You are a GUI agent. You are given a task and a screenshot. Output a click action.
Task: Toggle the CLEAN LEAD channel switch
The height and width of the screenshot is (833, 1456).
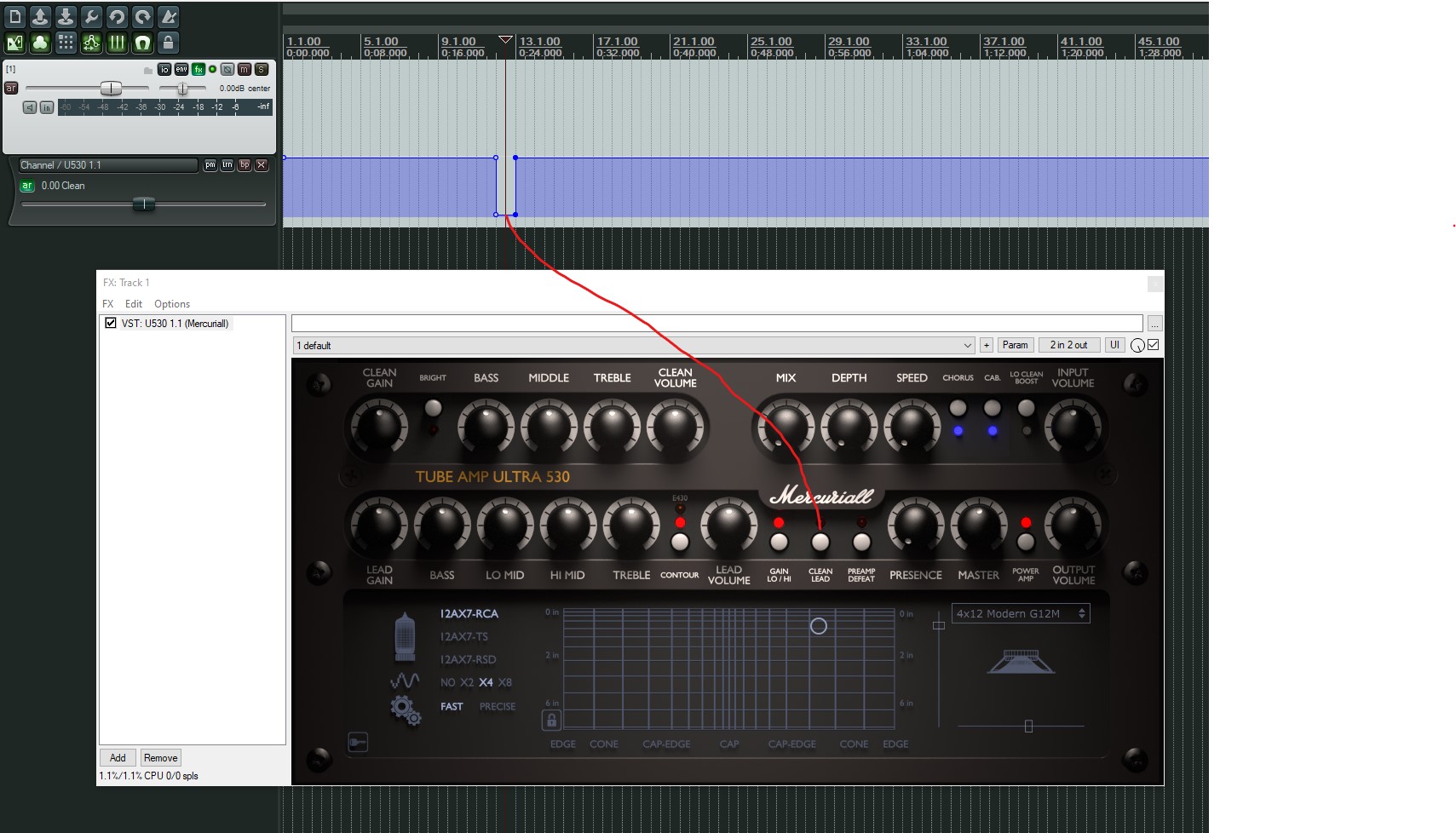tap(820, 542)
